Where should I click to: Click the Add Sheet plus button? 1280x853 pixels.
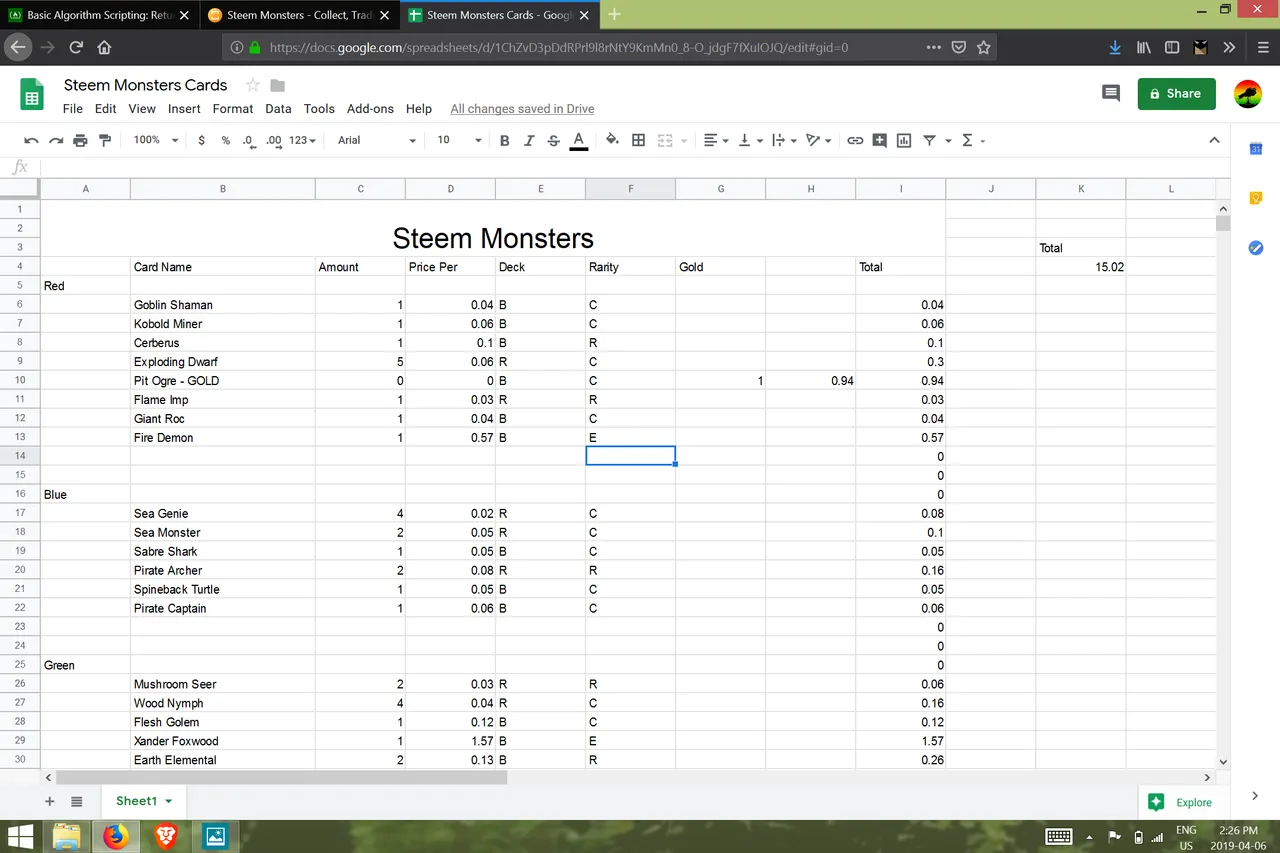tap(50, 801)
